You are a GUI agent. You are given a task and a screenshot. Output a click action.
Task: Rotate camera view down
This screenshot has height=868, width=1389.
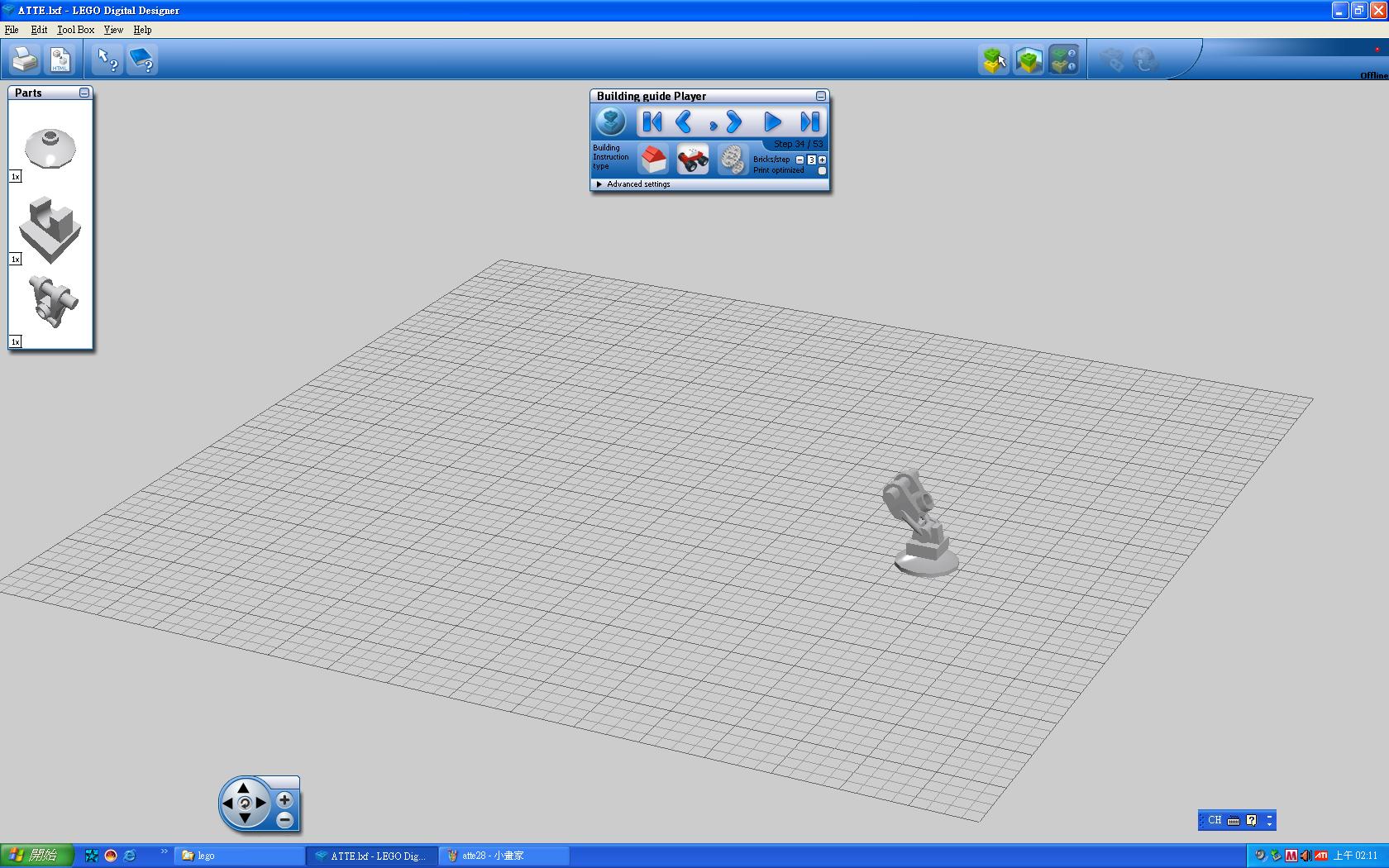point(244,818)
